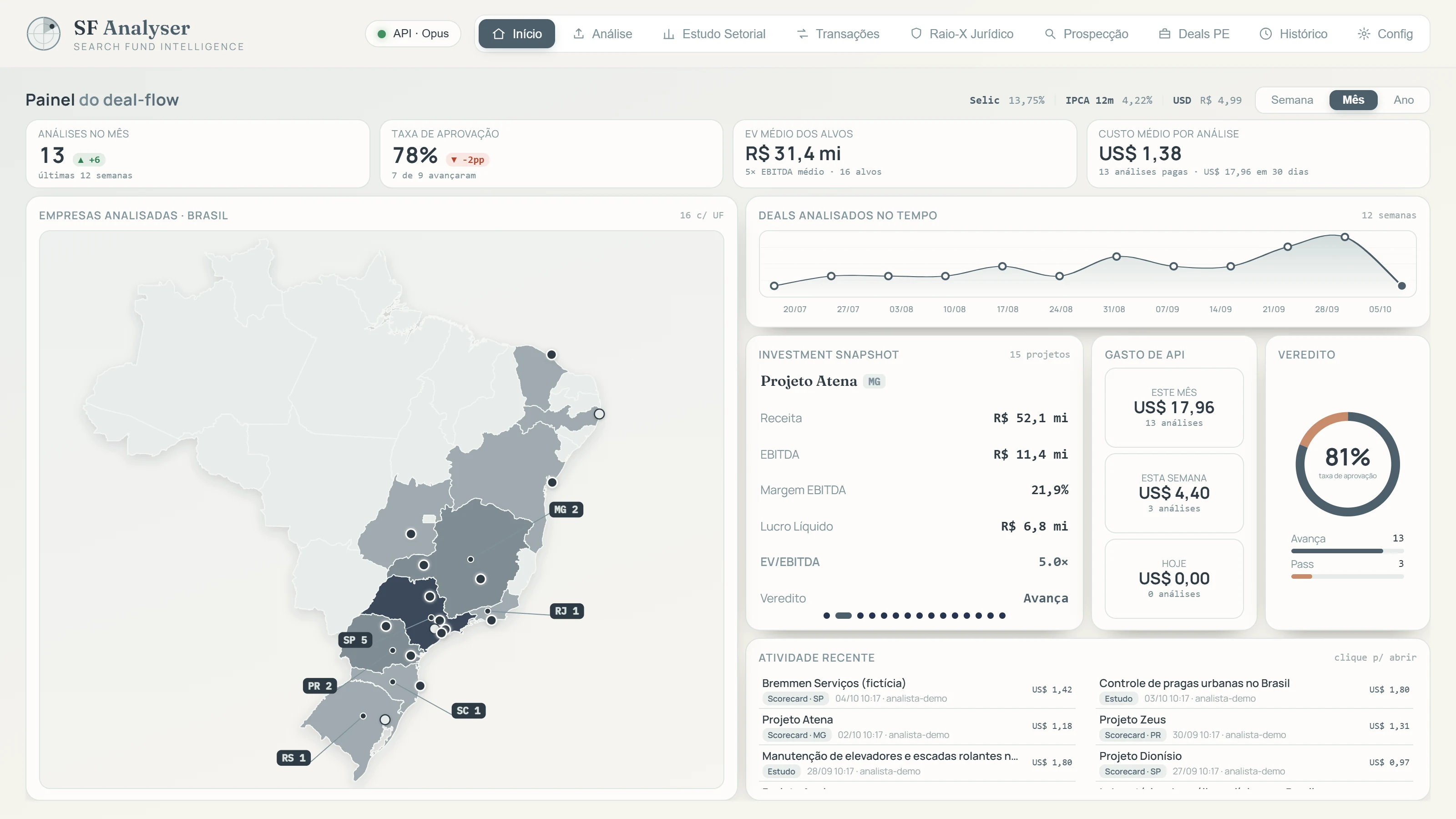Click the 05/10 final chart point
The image size is (1456, 819).
1402,285
